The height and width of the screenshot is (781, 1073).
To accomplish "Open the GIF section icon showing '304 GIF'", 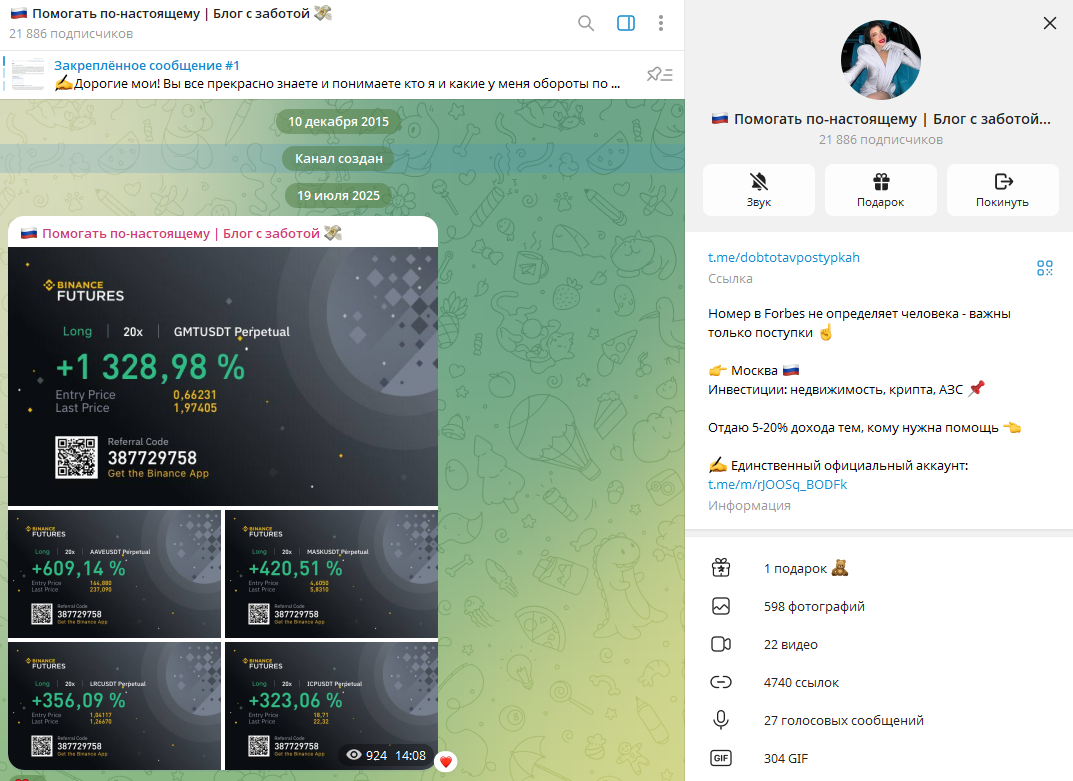I will [x=721, y=758].
